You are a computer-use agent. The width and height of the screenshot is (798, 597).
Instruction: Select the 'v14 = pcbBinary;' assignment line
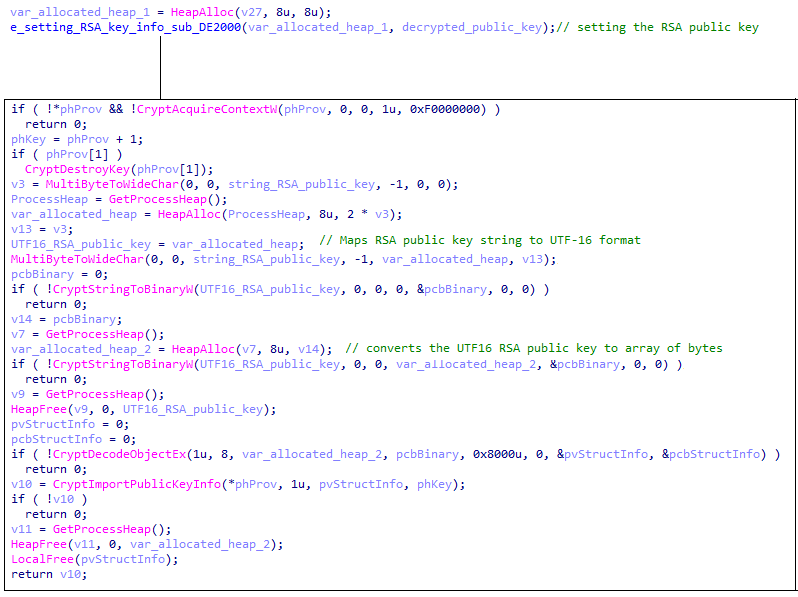(62, 319)
